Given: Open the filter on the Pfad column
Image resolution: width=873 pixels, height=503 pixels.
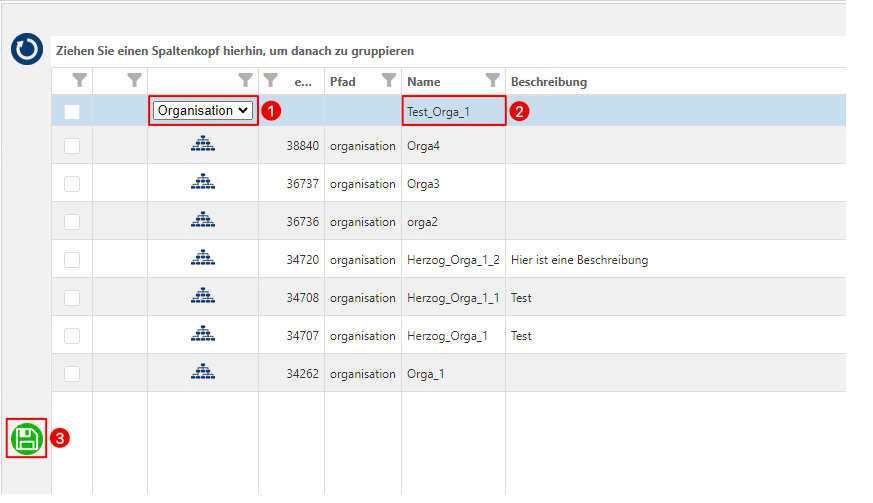Looking at the screenshot, I should click(389, 81).
